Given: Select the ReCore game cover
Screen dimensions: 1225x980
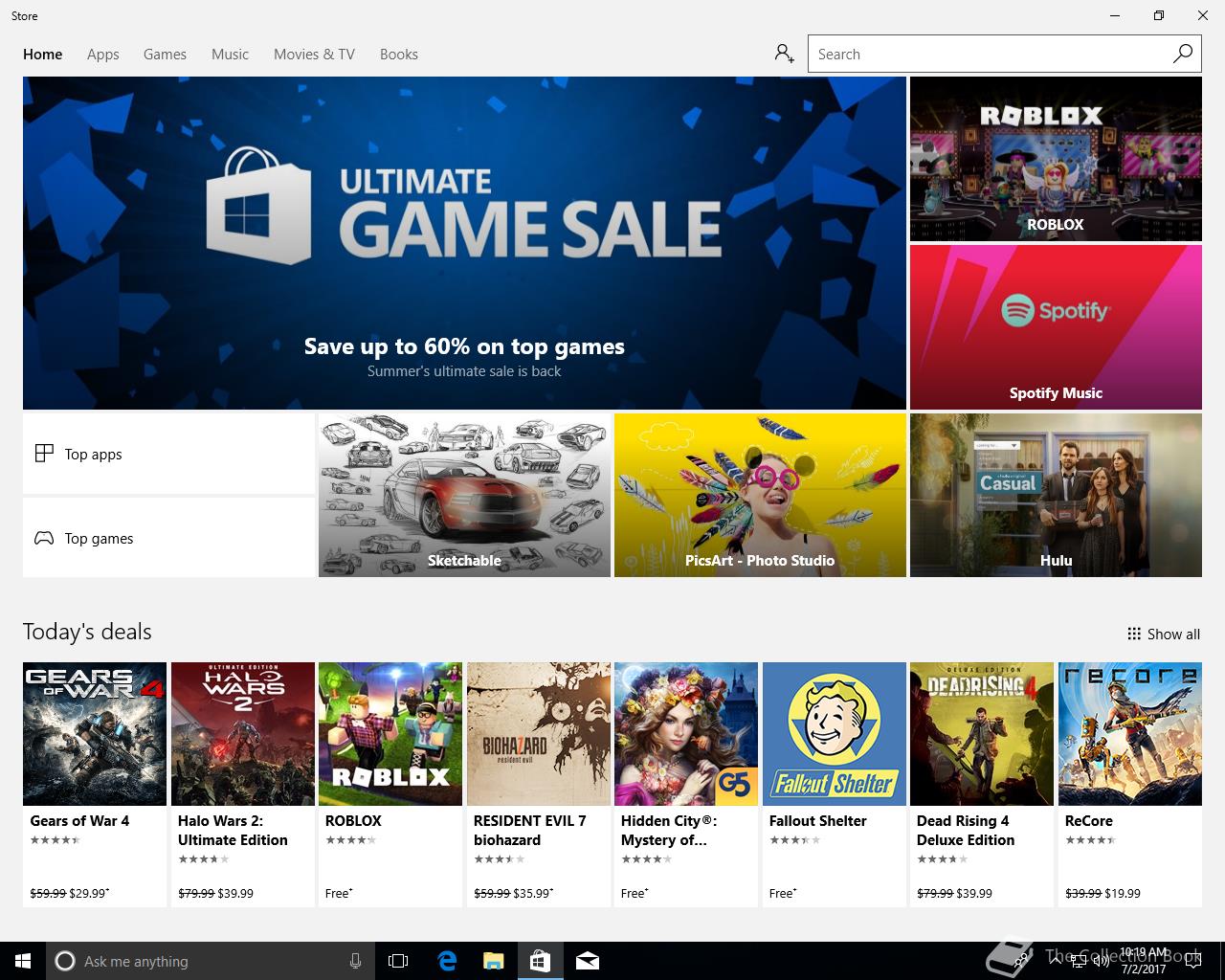Looking at the screenshot, I should coord(1130,734).
